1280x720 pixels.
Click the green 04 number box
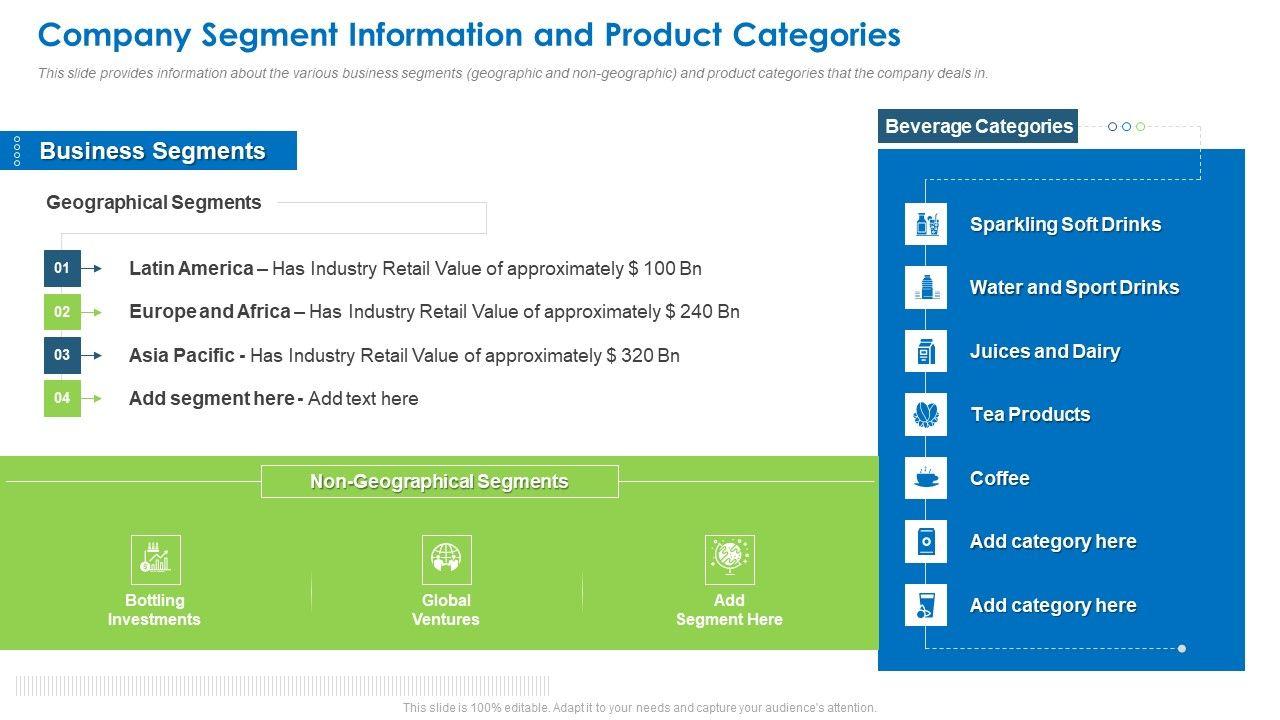coord(62,398)
